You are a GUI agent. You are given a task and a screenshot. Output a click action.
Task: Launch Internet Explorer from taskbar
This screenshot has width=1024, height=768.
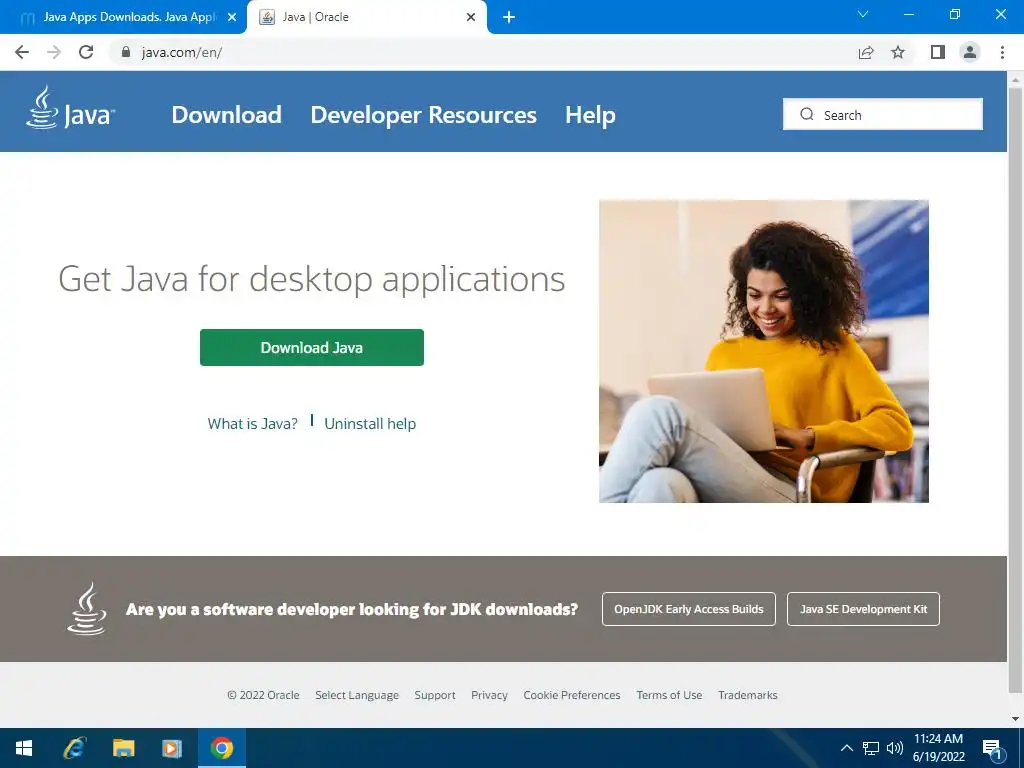tap(74, 748)
